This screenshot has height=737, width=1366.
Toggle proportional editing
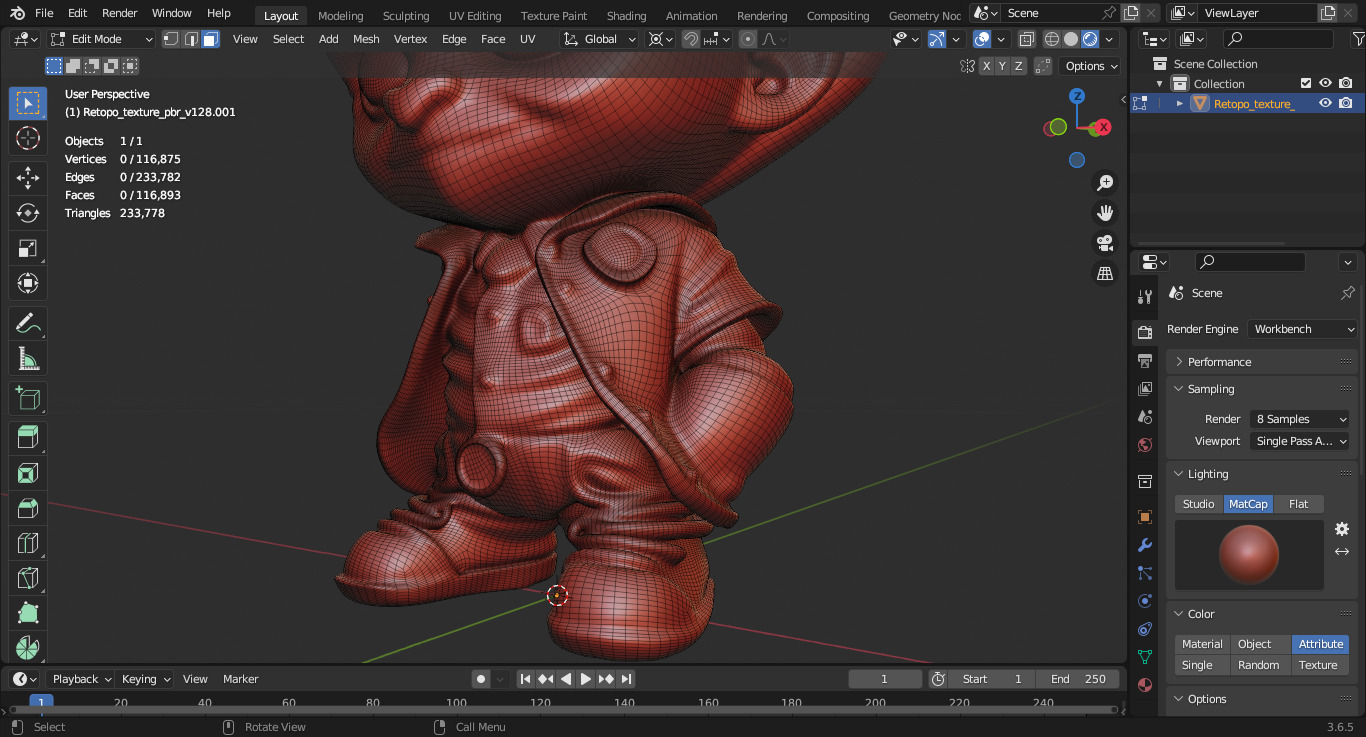click(x=748, y=39)
